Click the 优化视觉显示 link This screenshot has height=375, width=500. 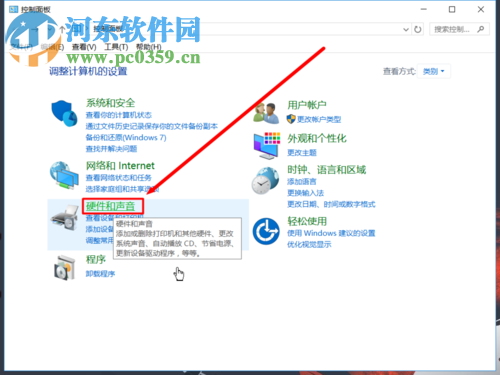309,244
